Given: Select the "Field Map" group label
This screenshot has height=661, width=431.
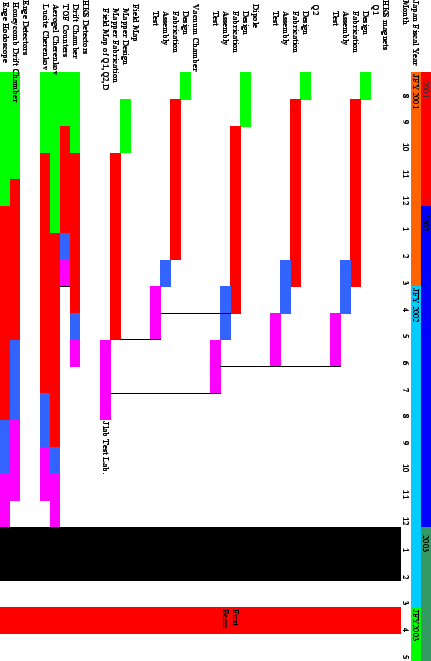Looking at the screenshot, I should click(135, 22).
